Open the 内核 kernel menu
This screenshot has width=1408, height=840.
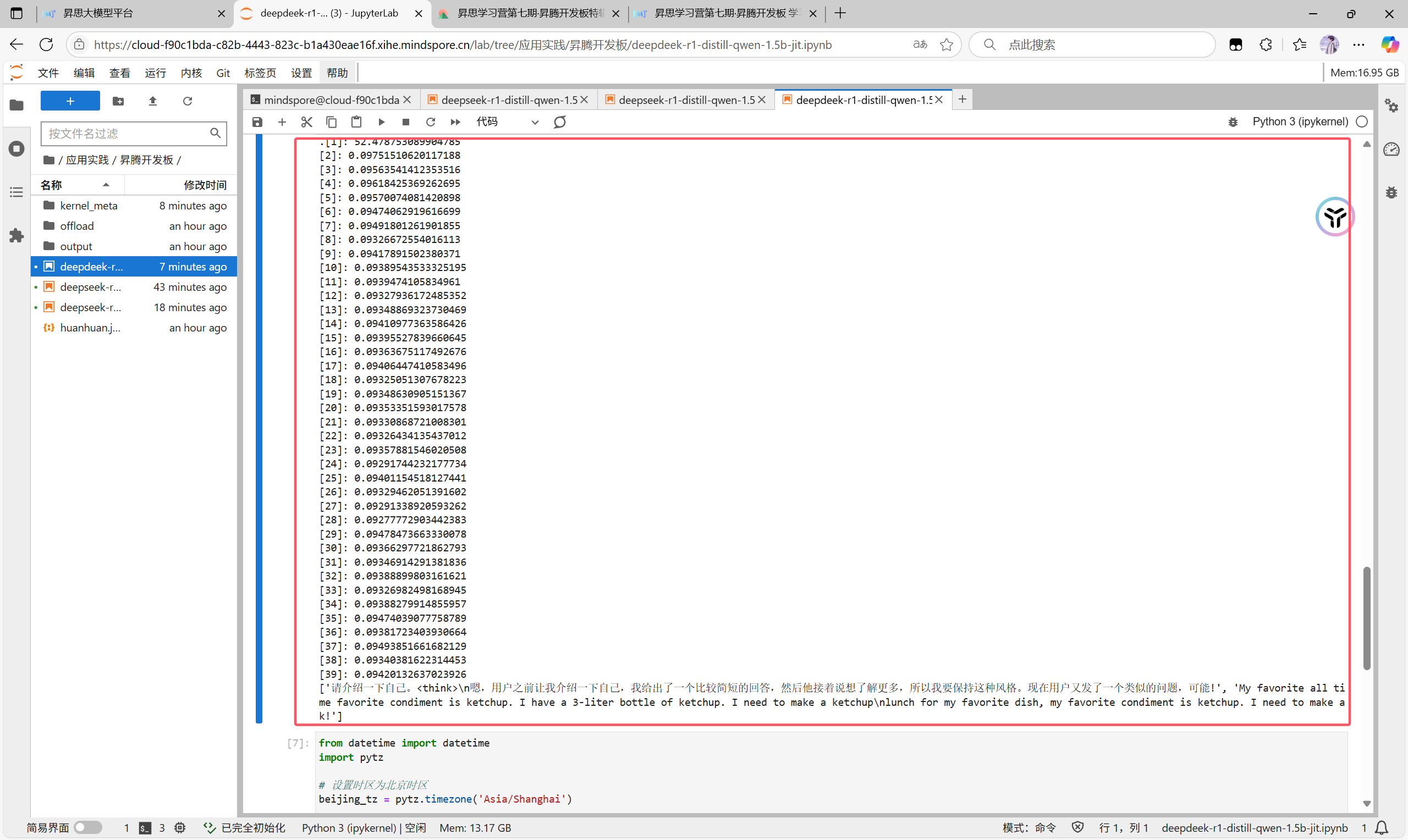191,73
